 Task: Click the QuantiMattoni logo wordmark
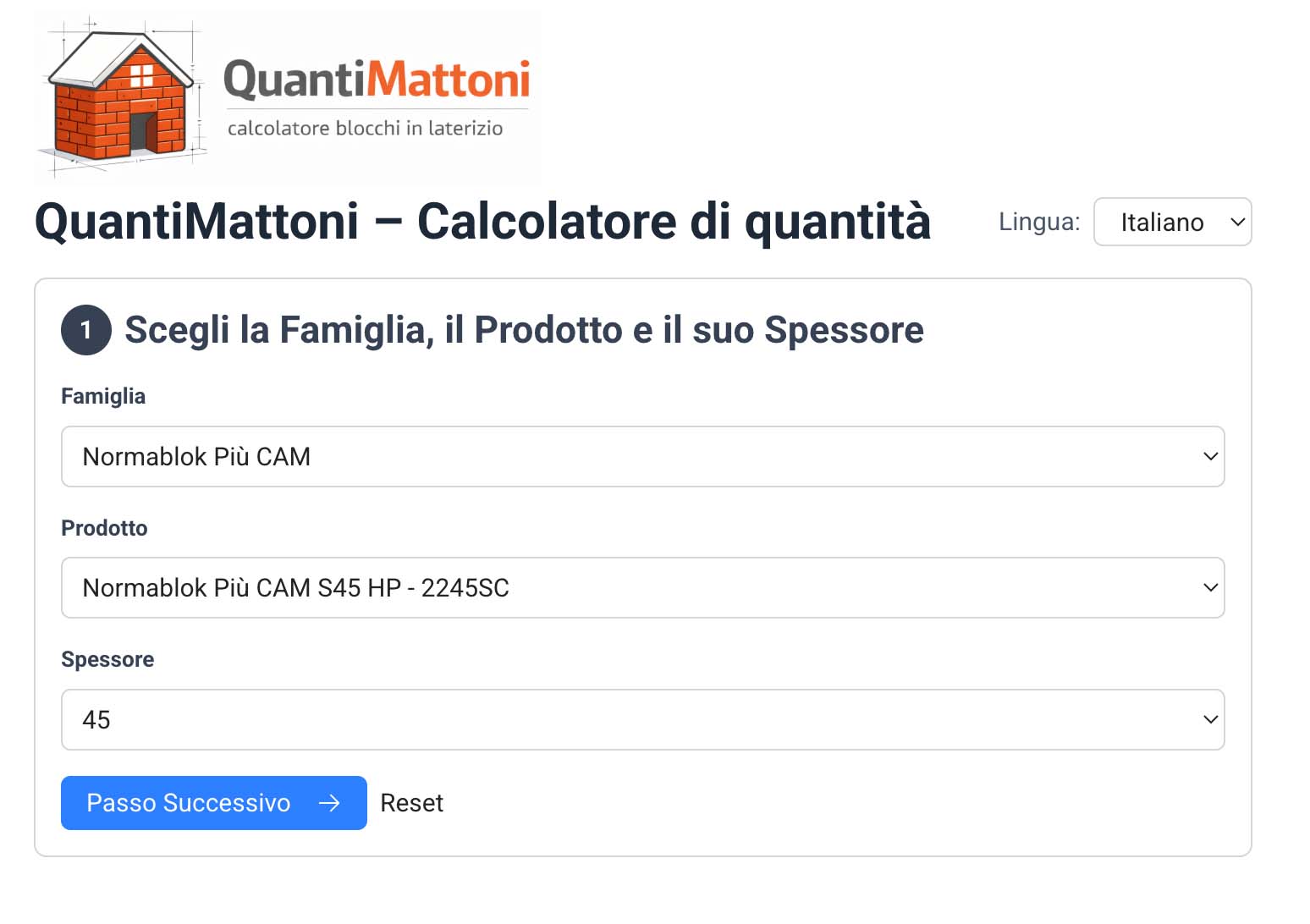click(377, 80)
